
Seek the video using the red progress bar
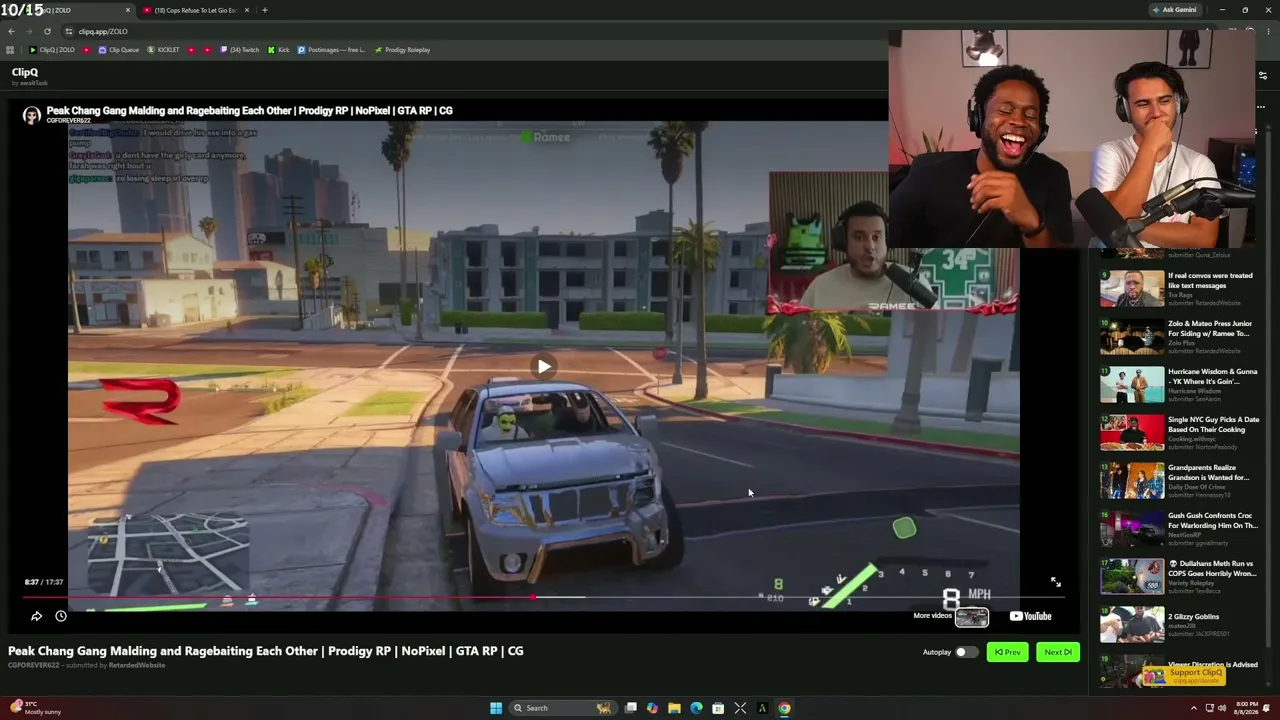[543, 597]
